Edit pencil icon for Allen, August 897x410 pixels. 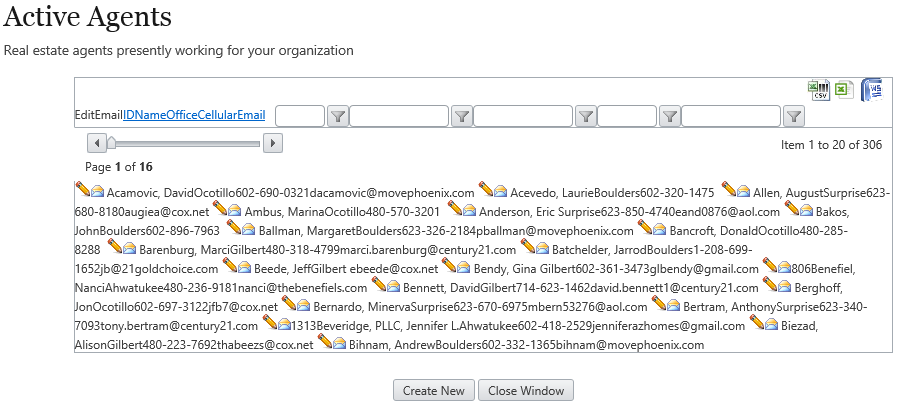[729, 189]
